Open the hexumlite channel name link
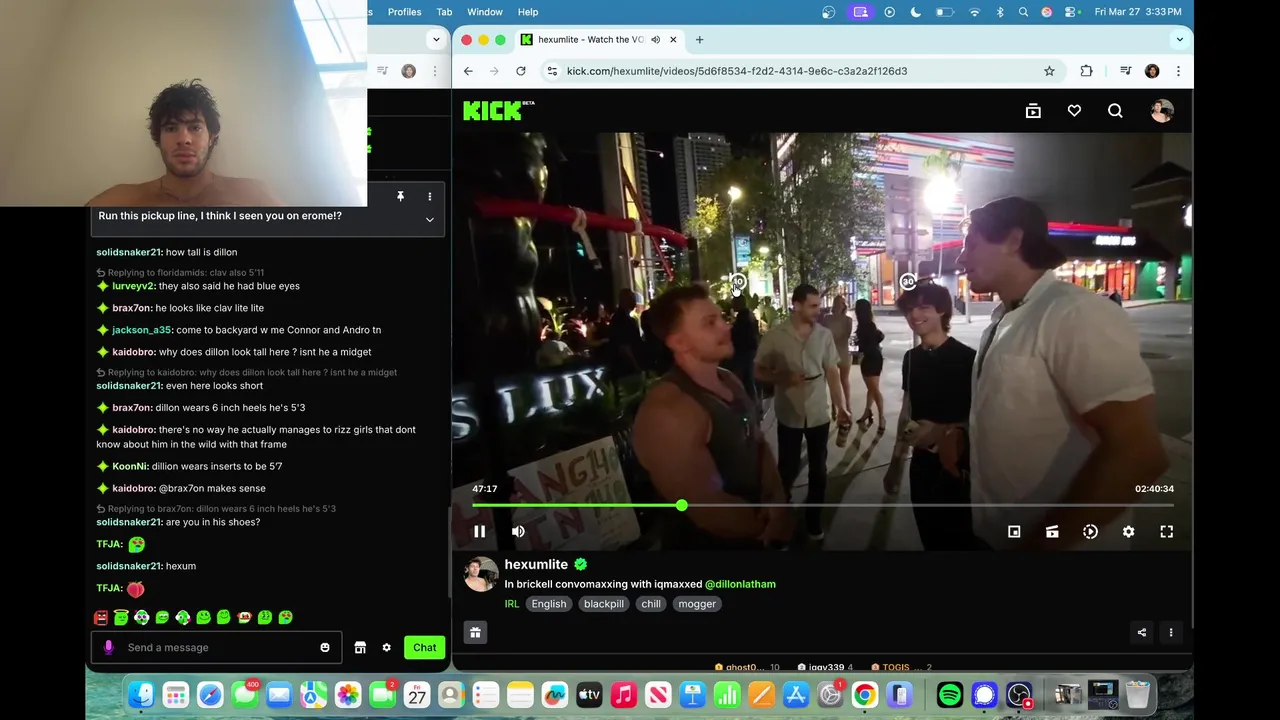The height and width of the screenshot is (720, 1280). point(536,564)
